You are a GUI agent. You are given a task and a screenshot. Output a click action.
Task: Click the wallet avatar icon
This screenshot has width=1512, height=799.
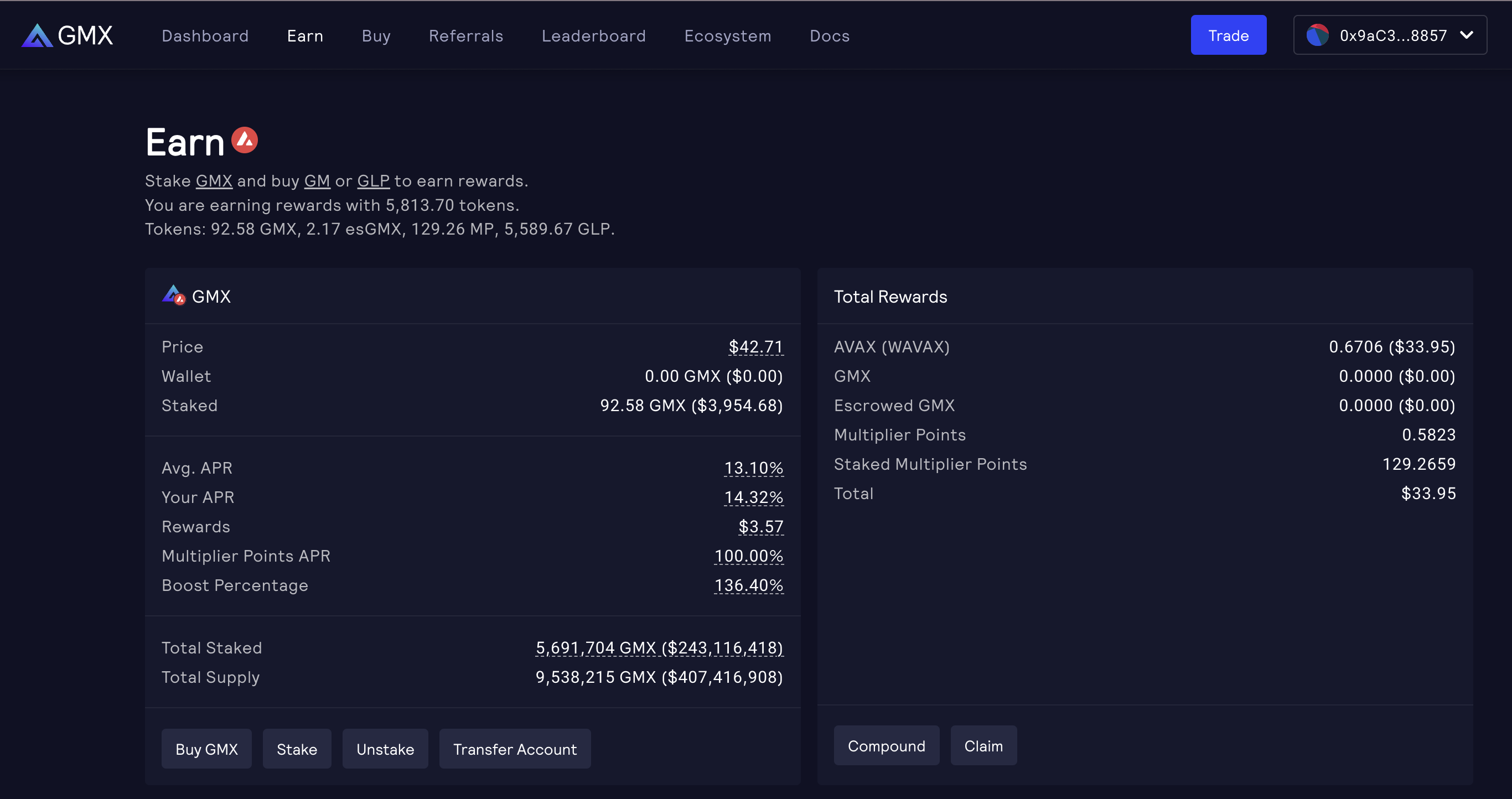point(1317,35)
